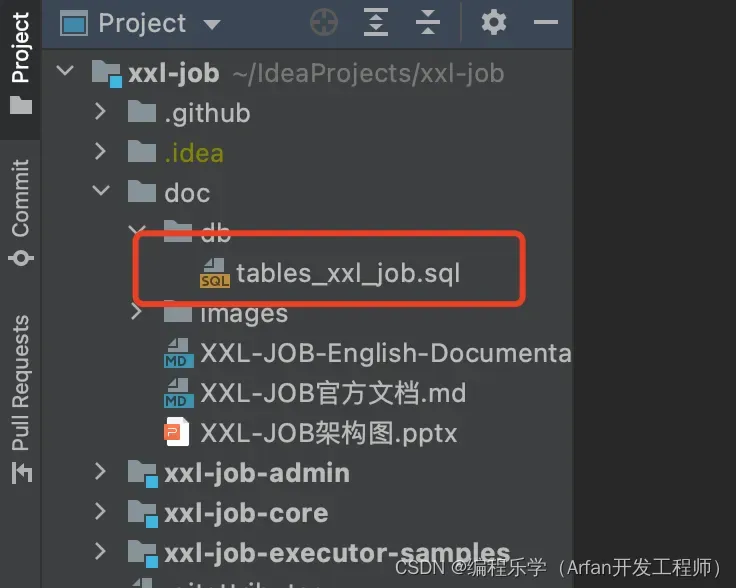Open the Project panel gear options

[x=494, y=22]
